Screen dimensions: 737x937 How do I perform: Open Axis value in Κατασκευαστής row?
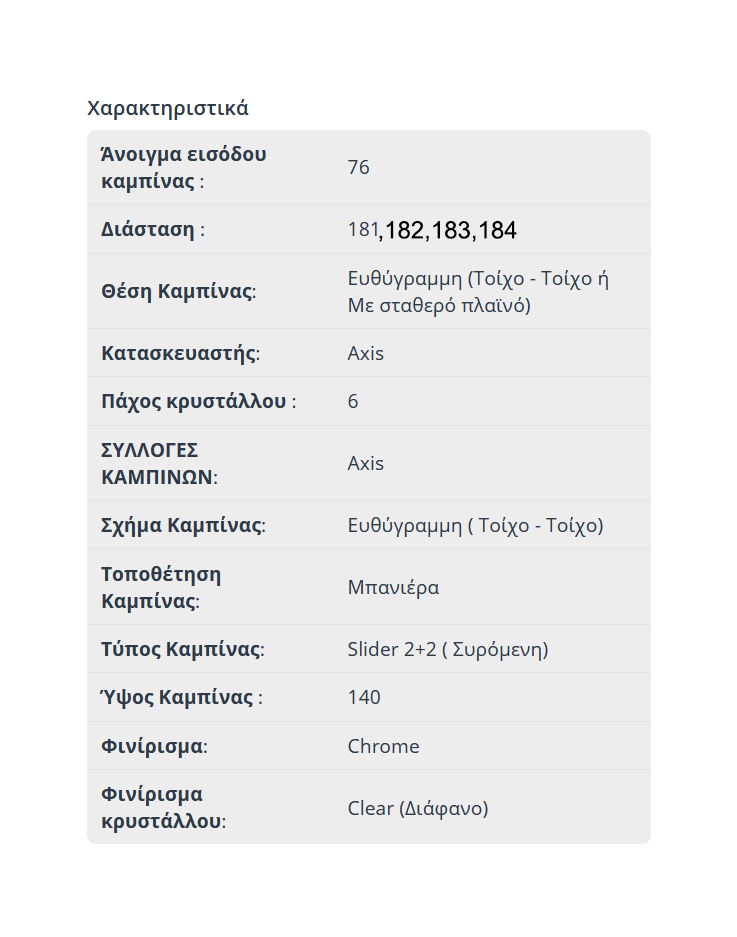pyautogui.click(x=365, y=353)
